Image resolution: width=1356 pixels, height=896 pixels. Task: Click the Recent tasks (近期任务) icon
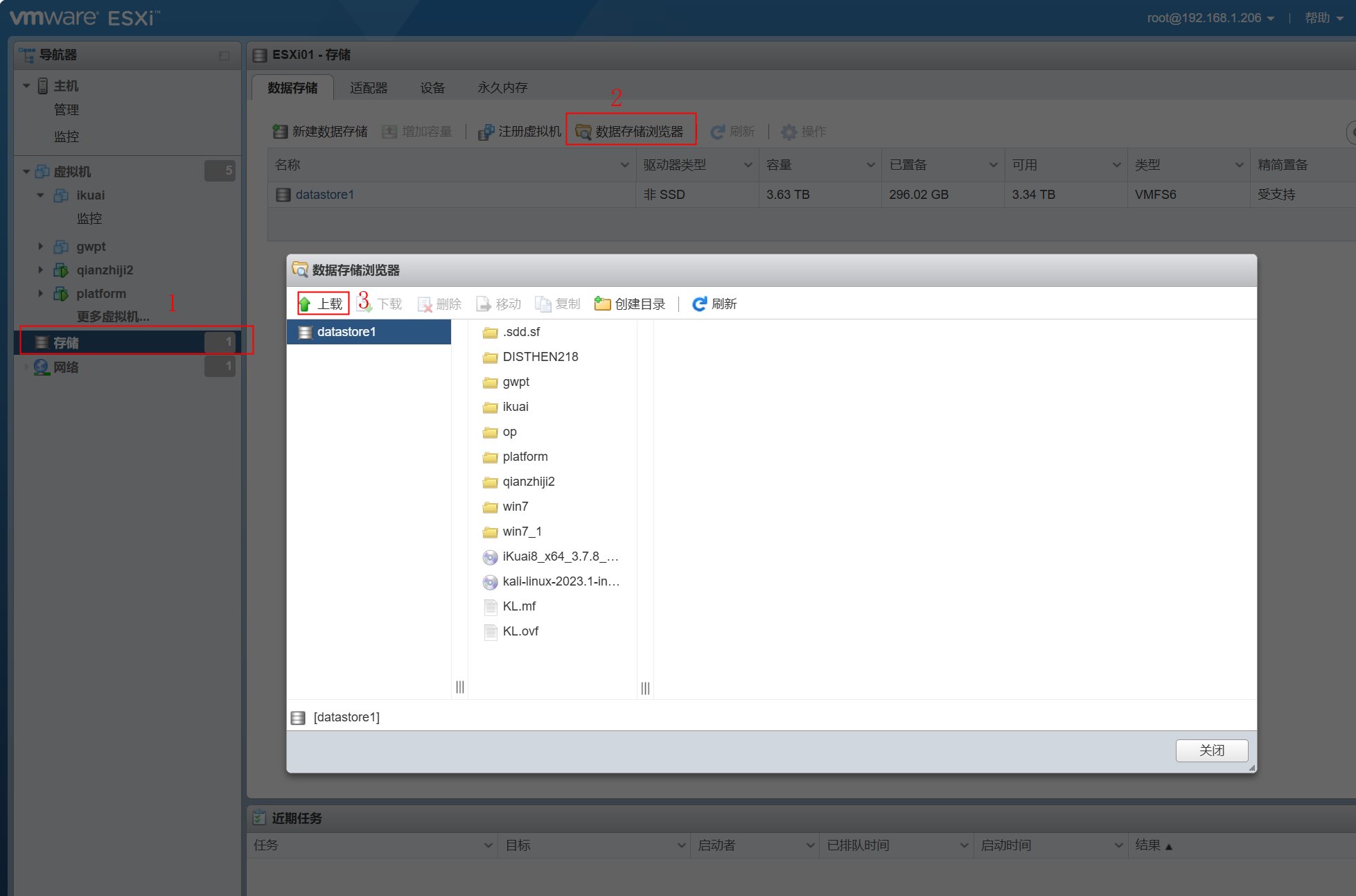259,818
